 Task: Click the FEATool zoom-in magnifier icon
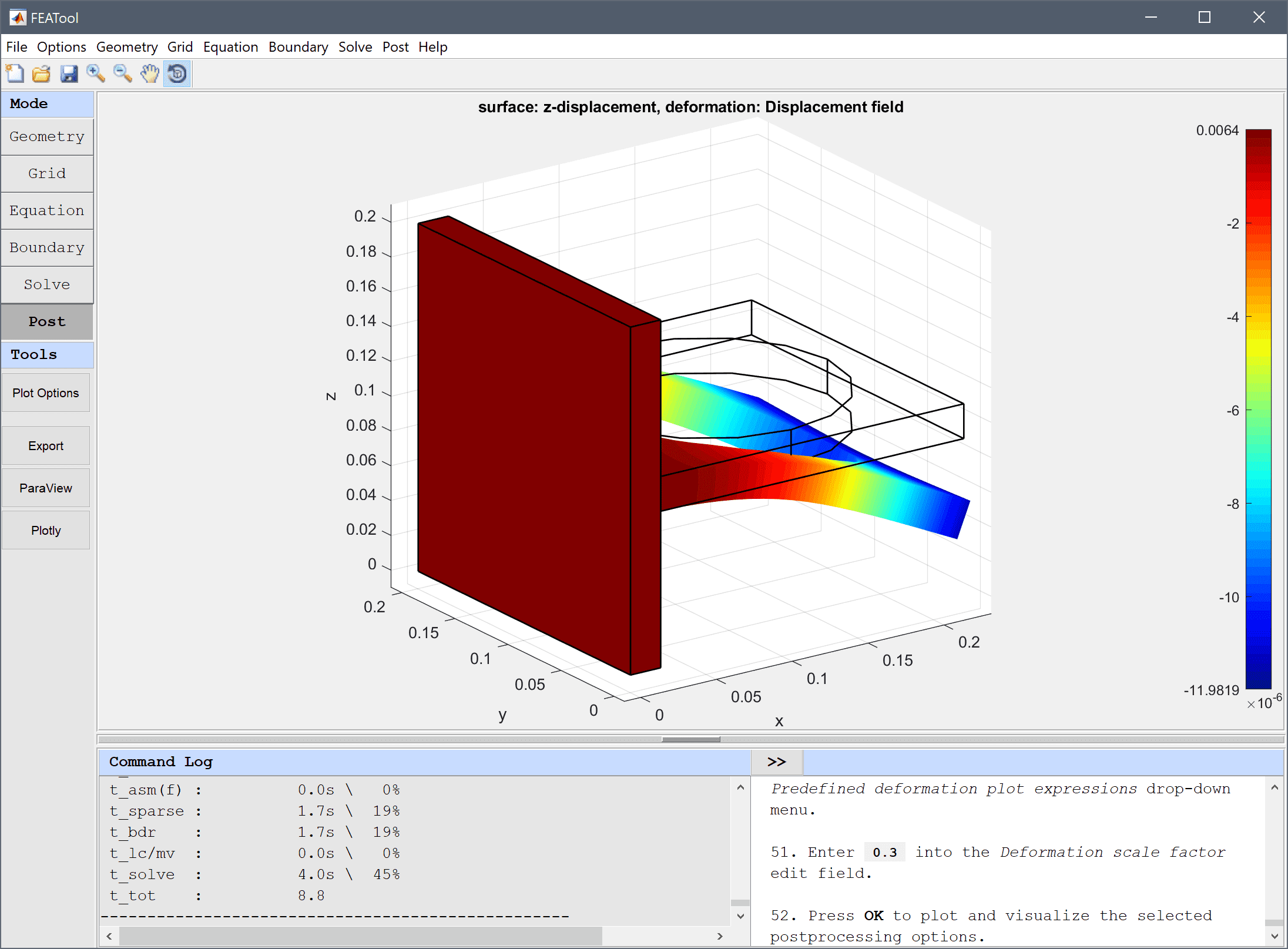tap(97, 73)
